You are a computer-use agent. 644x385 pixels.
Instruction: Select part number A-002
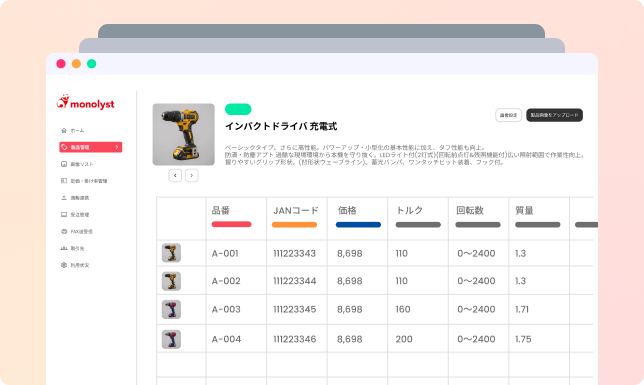226,281
